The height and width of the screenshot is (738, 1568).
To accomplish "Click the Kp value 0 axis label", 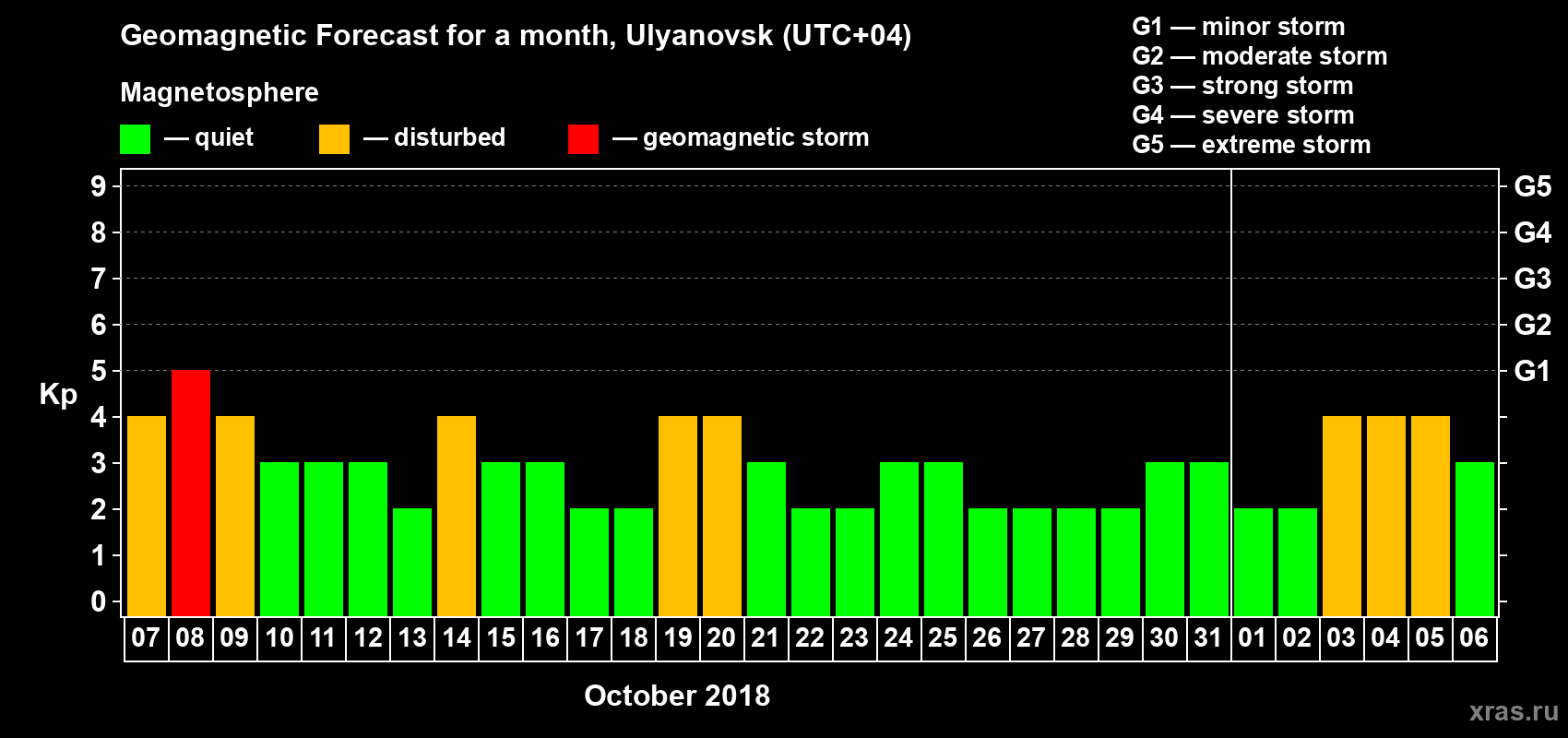I will (99, 601).
